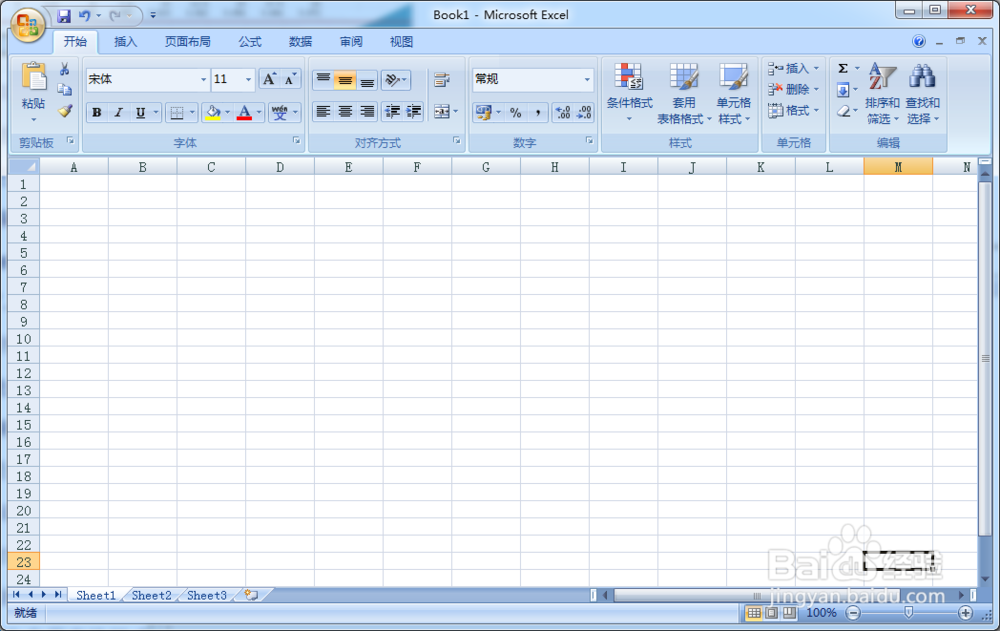Apply top vertical alignment
Viewport: 1000px width, 631px height.
click(x=323, y=80)
